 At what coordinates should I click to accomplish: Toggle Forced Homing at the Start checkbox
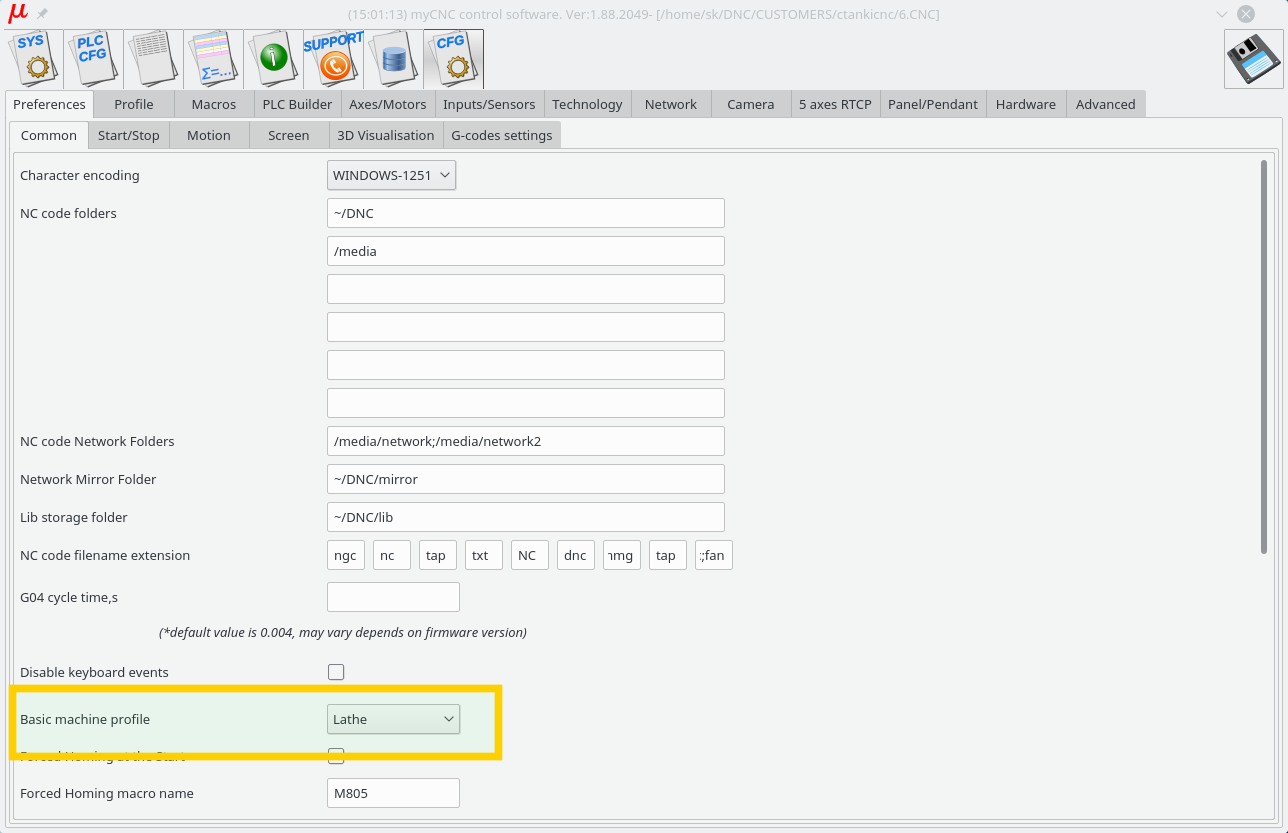pyautogui.click(x=336, y=756)
